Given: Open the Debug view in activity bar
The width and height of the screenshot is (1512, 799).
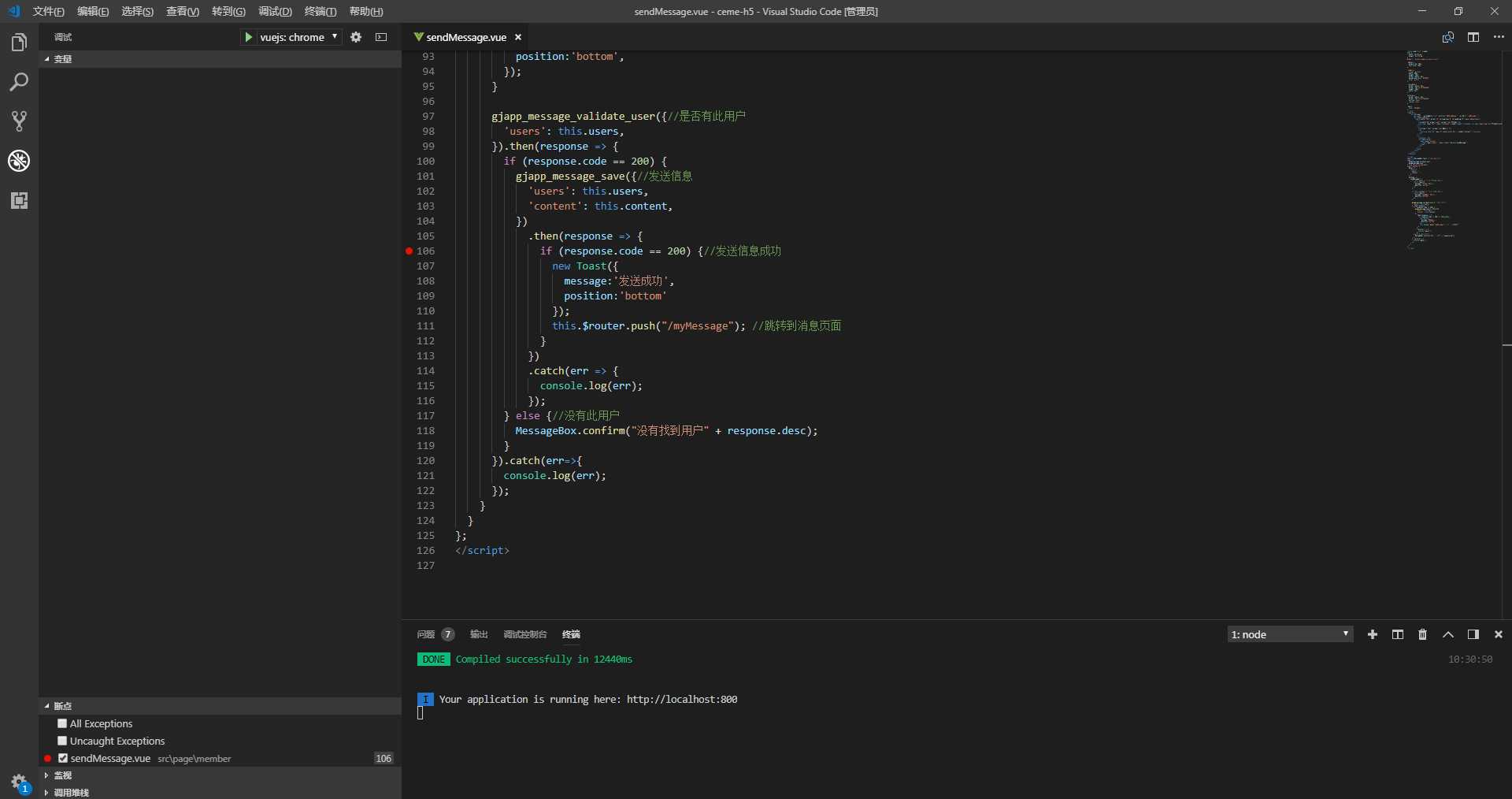Looking at the screenshot, I should [x=19, y=161].
